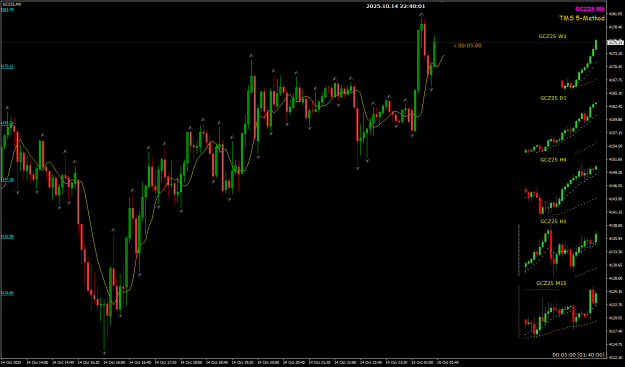This screenshot has height=367, width=625.
Task: Click the GCZ25 M15 label
Action: click(x=551, y=283)
